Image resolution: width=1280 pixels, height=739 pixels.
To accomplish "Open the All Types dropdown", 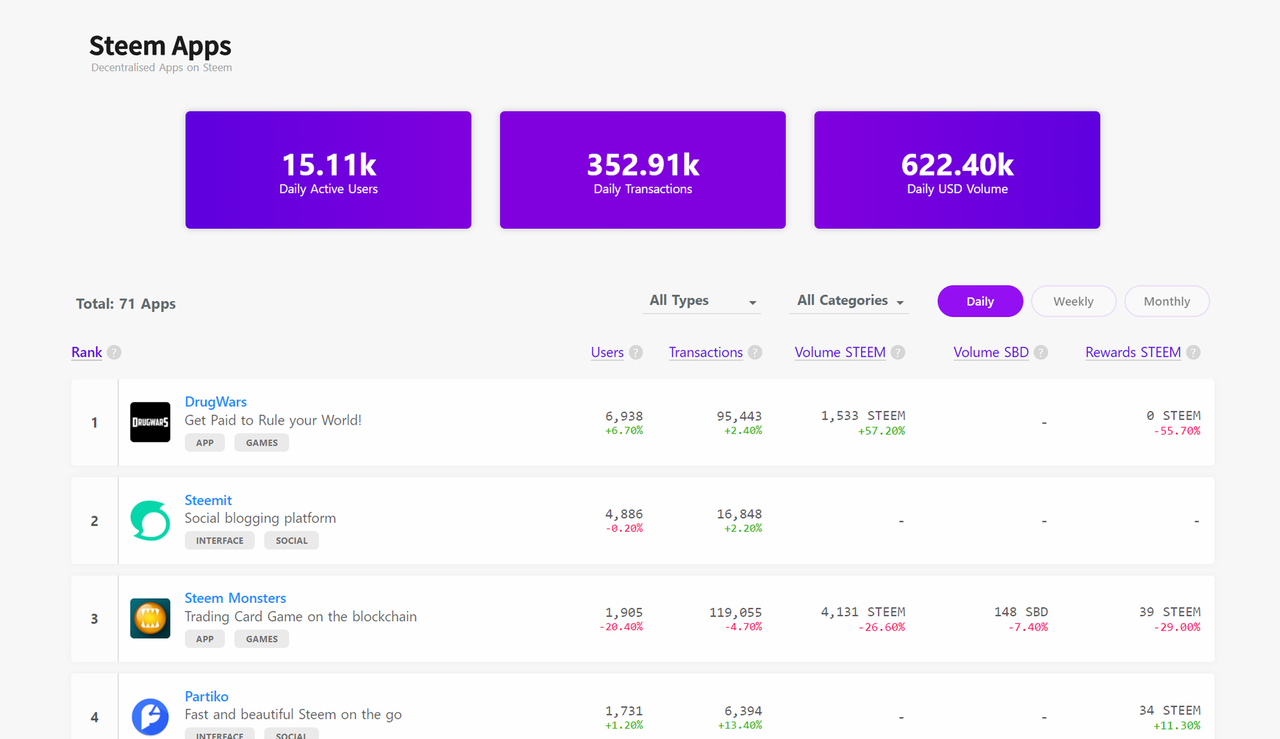I will pos(701,301).
